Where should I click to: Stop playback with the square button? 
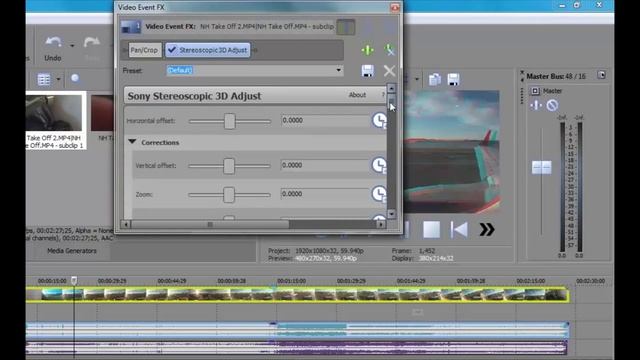(x=431, y=229)
